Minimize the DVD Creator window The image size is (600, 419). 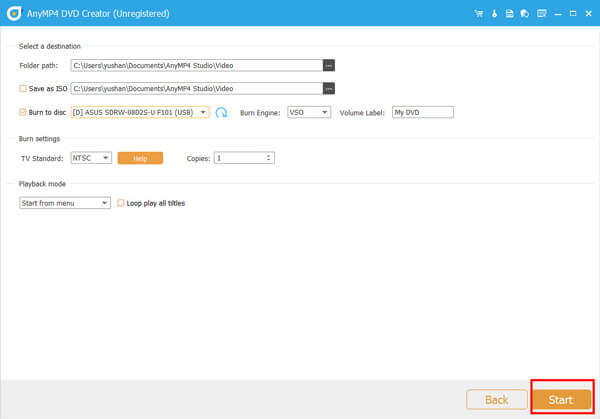pyautogui.click(x=558, y=14)
